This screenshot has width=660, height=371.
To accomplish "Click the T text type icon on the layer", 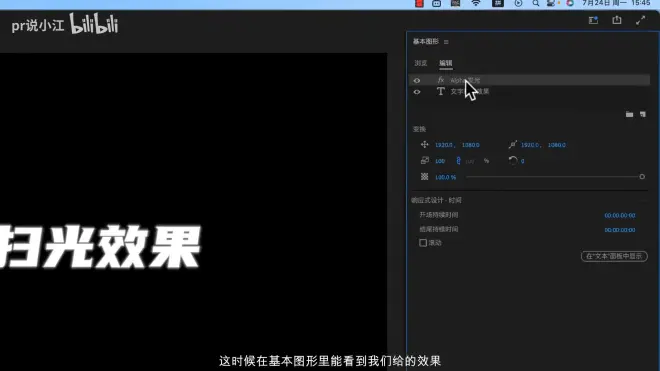I will click(x=441, y=91).
